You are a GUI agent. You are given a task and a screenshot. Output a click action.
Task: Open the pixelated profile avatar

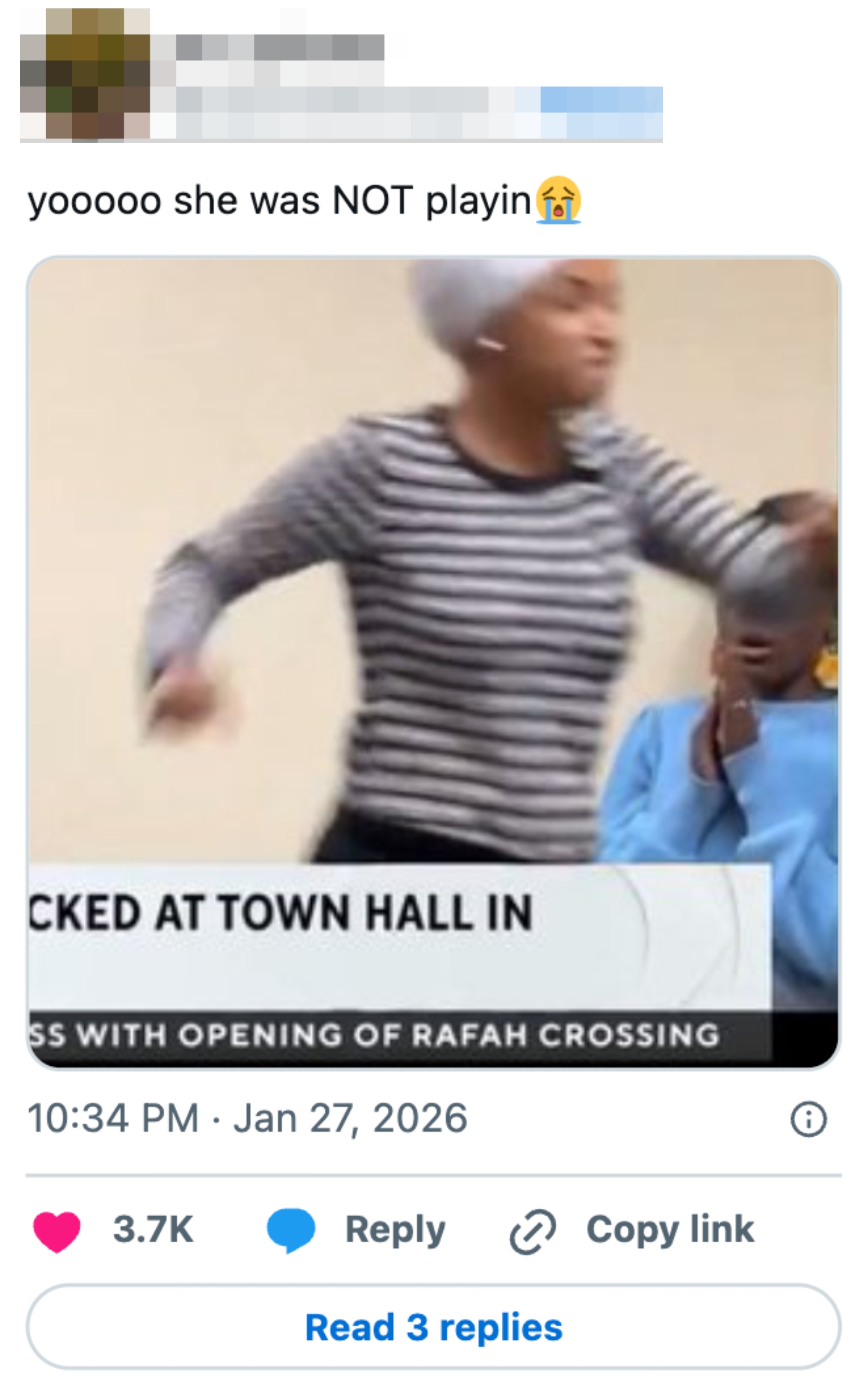click(x=85, y=75)
